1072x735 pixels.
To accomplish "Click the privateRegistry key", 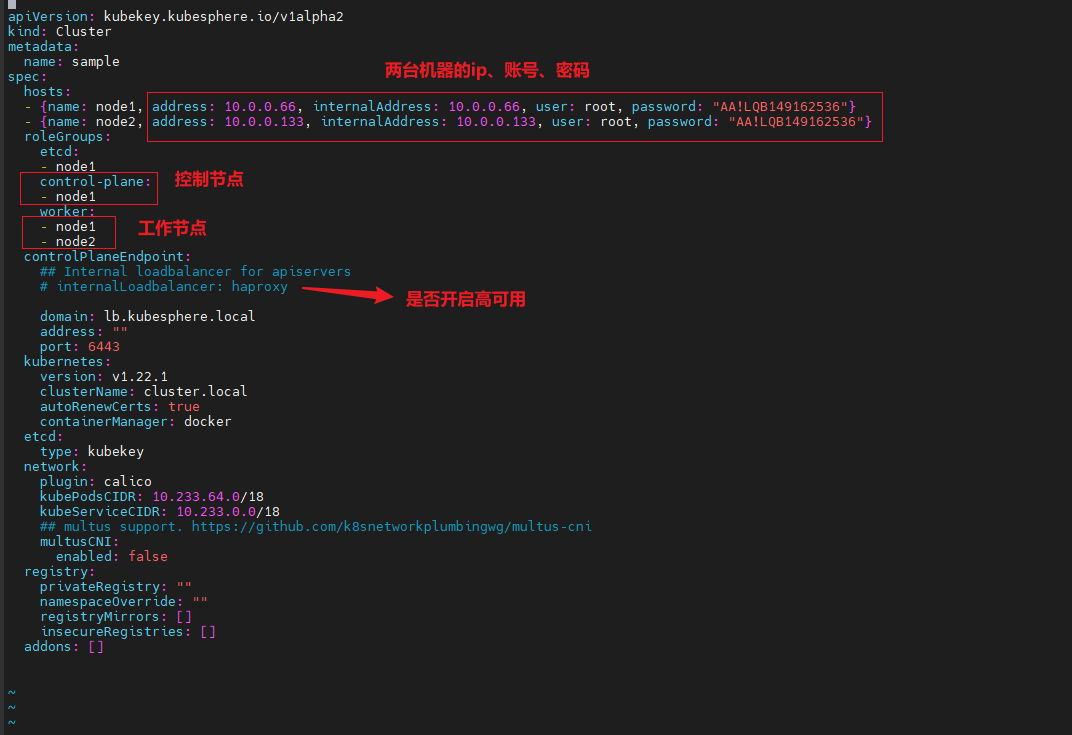I will point(103,587).
